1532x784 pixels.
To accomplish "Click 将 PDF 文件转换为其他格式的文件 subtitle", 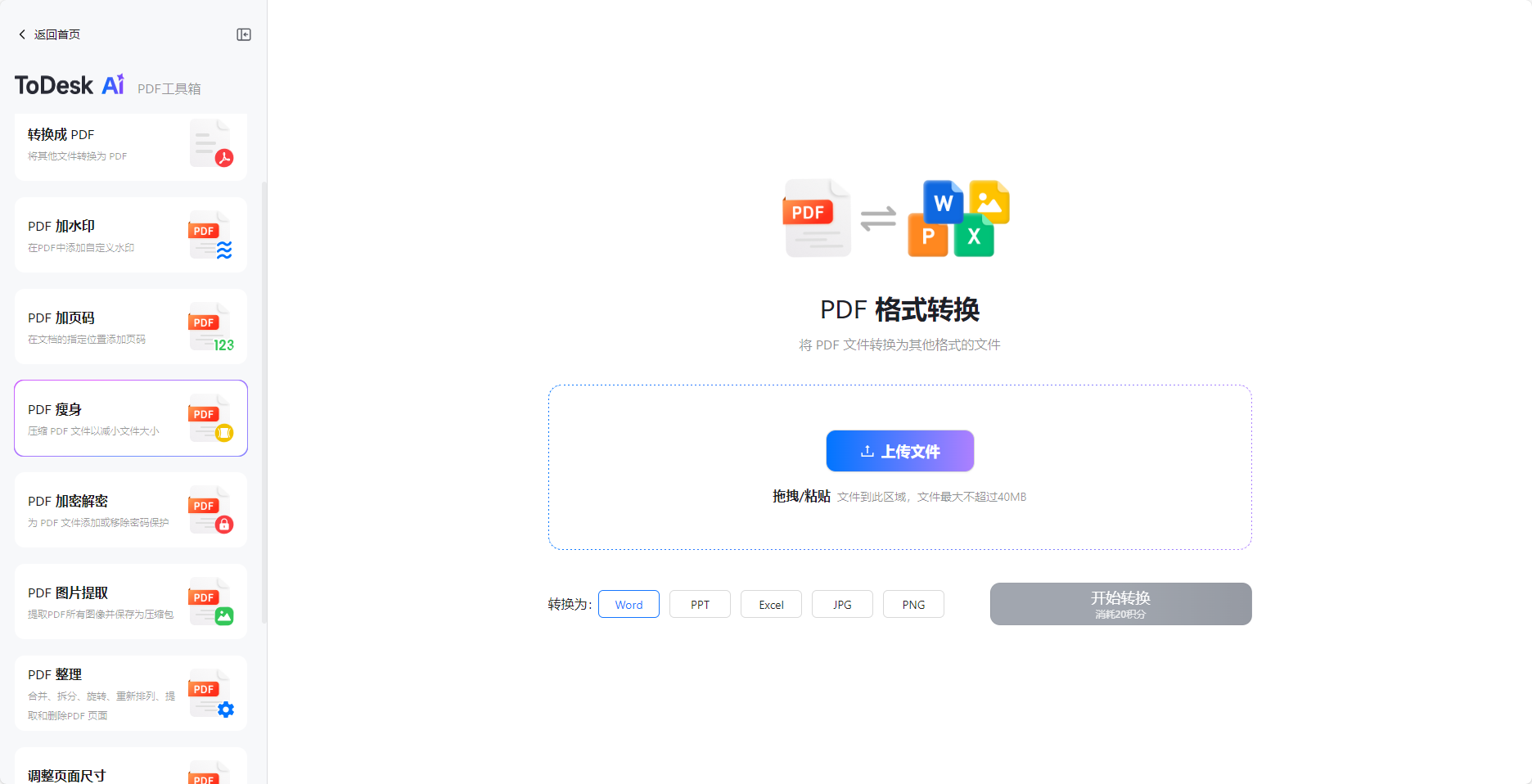I will click(900, 345).
